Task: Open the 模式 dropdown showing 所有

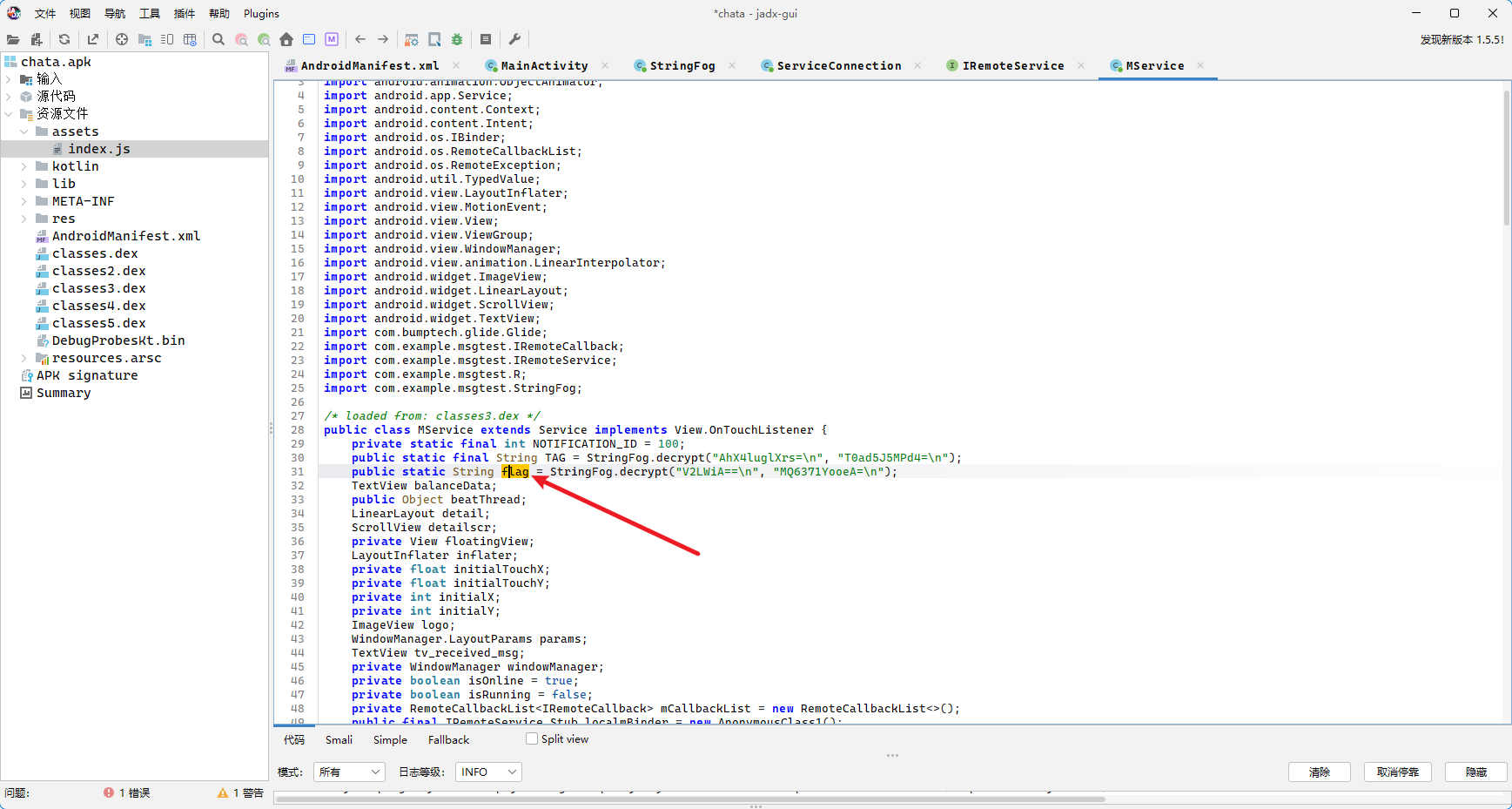Action: coord(349,772)
